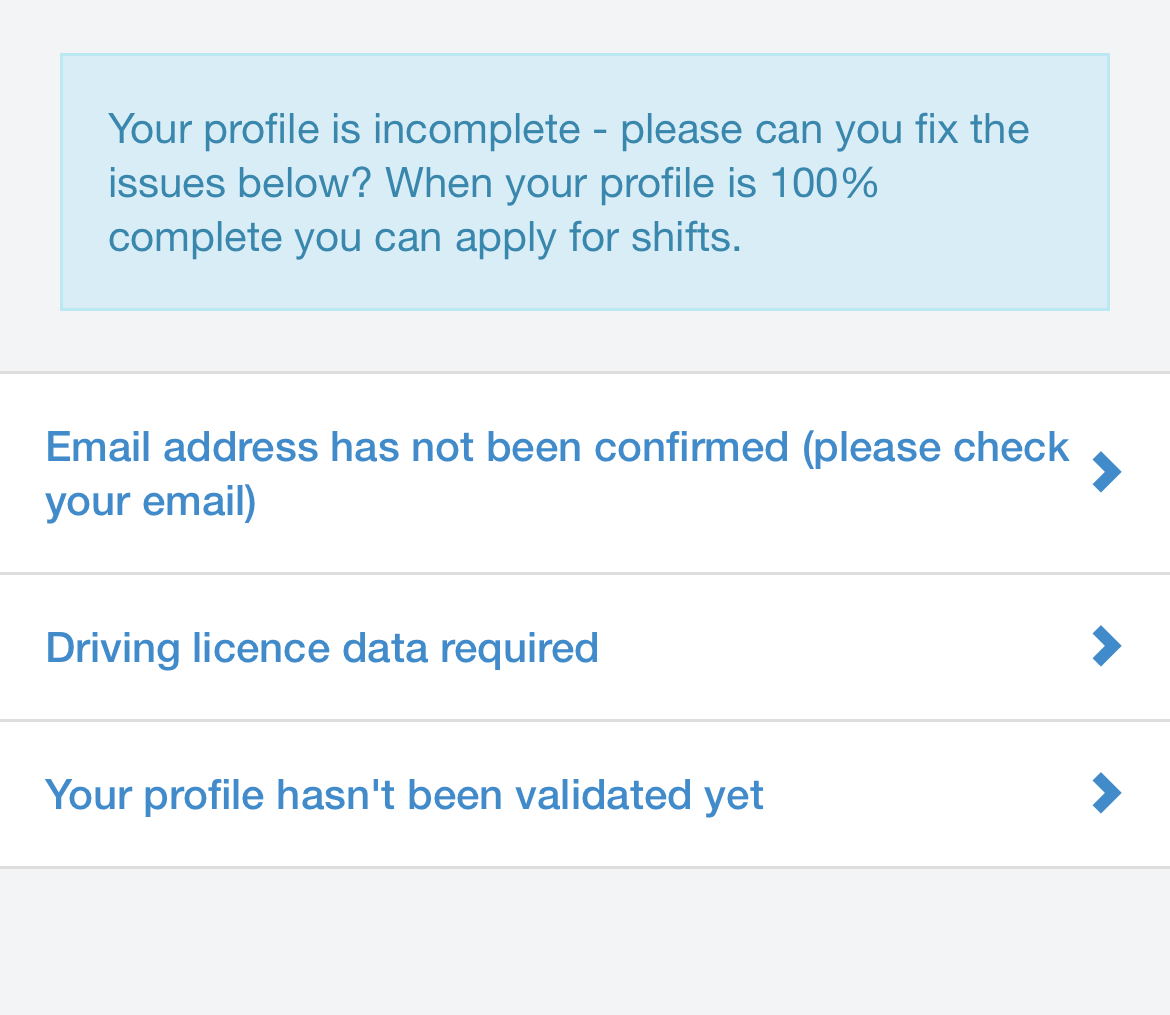Click the 'Driving licence' label text
This screenshot has height=1015, width=1170.
click(188, 648)
